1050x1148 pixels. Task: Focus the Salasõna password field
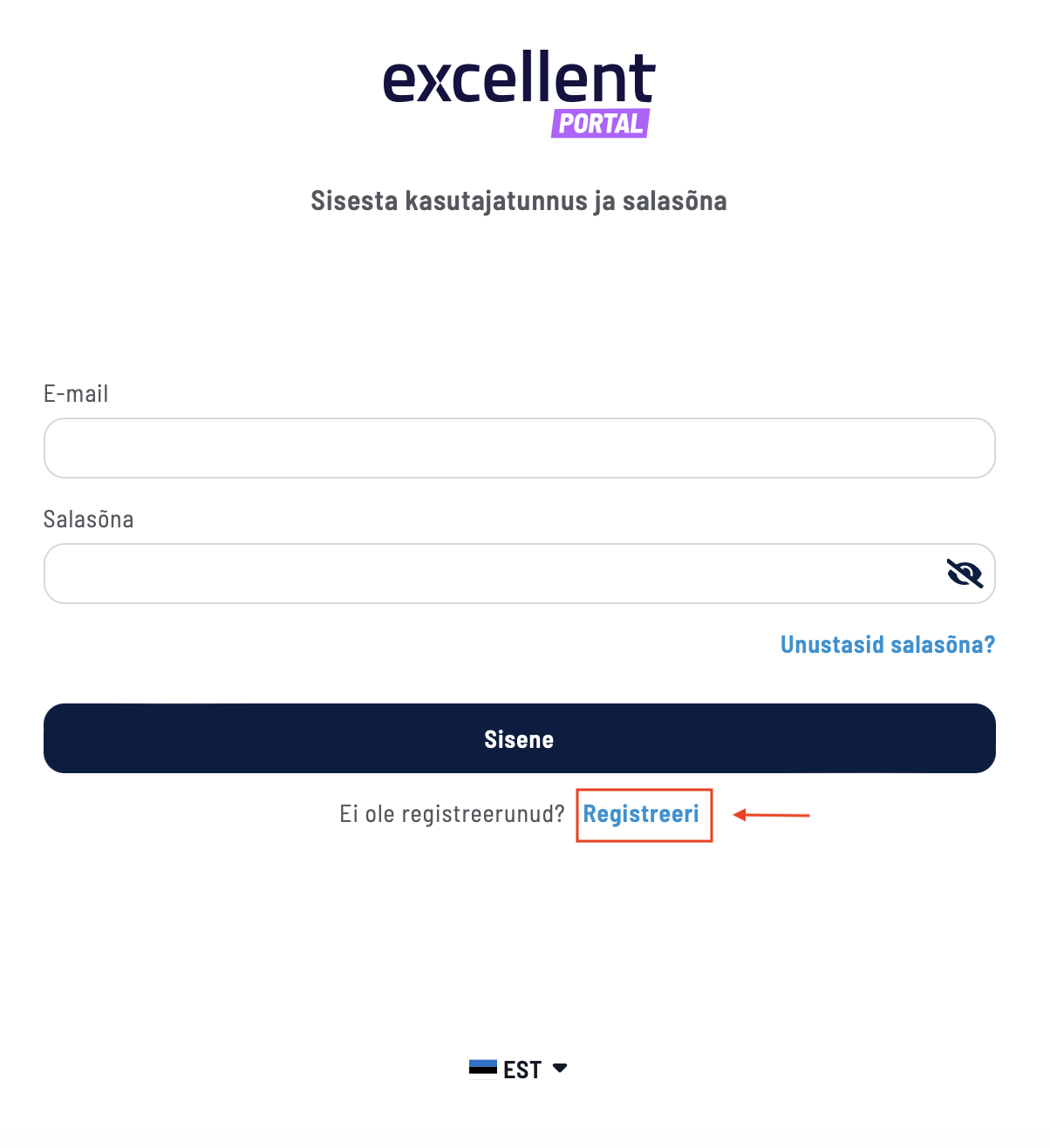tap(488, 574)
